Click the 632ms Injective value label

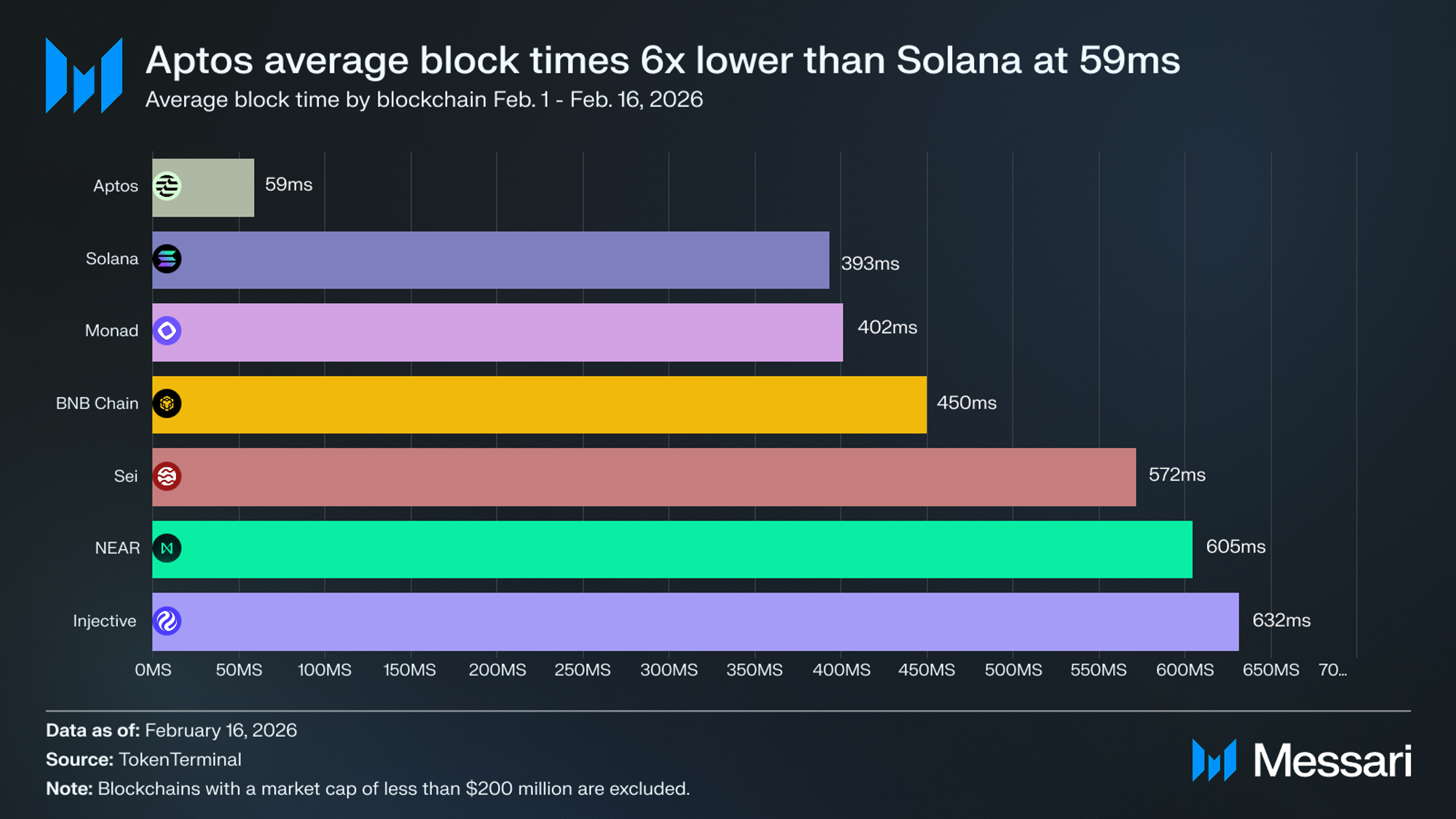1281,621
